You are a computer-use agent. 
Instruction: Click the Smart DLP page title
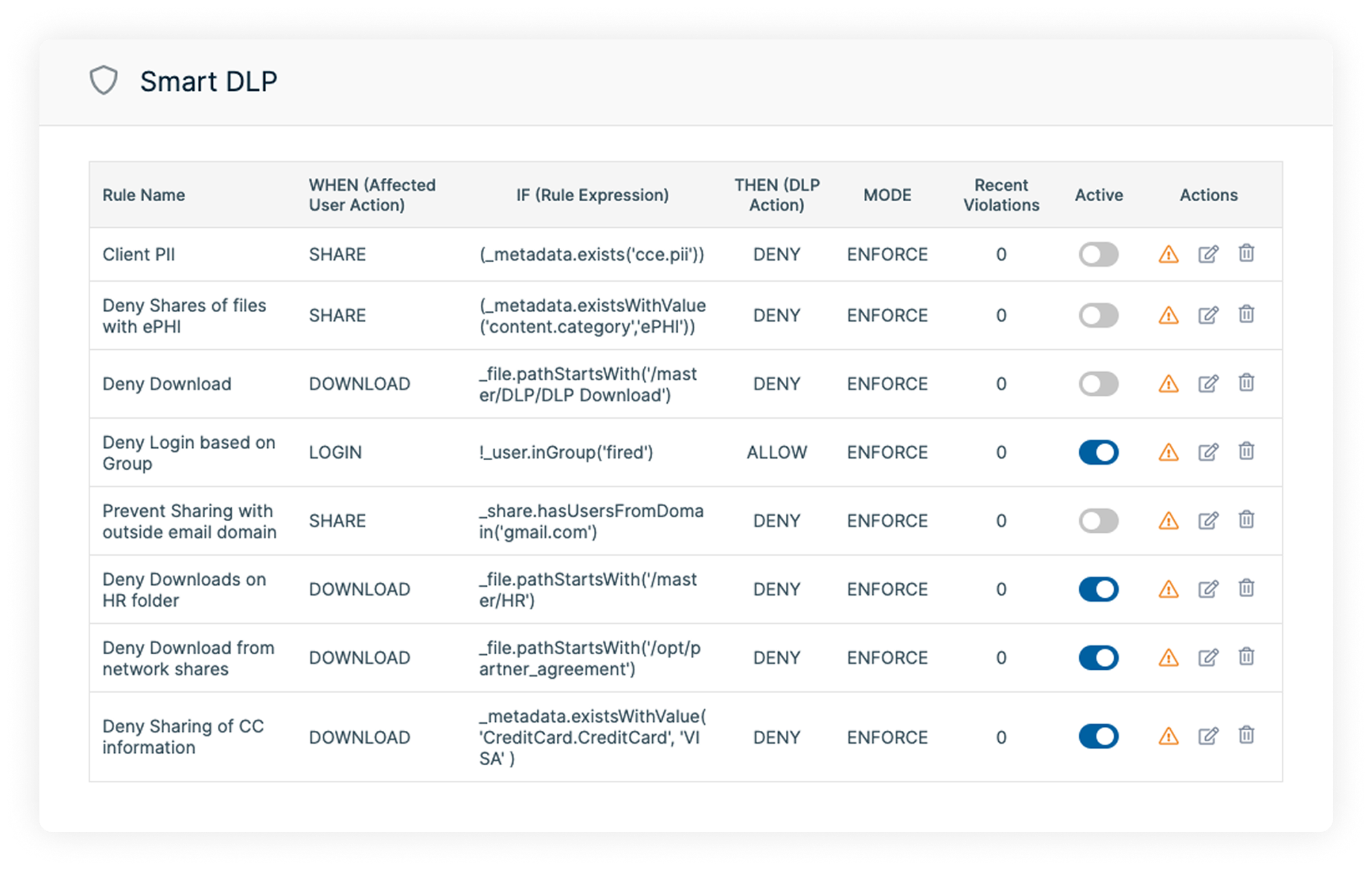[x=208, y=82]
